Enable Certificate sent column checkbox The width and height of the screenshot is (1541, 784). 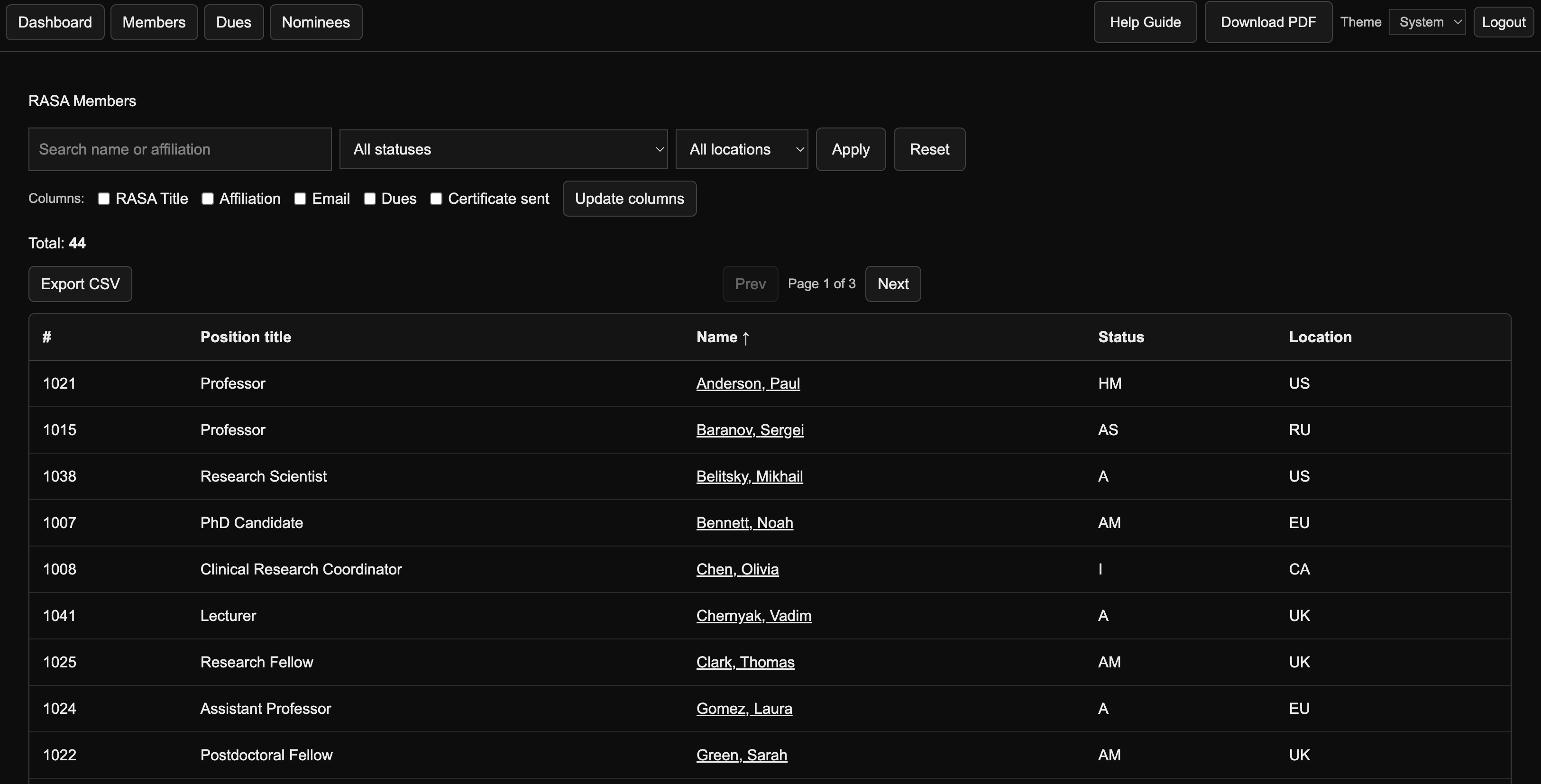[x=436, y=199]
